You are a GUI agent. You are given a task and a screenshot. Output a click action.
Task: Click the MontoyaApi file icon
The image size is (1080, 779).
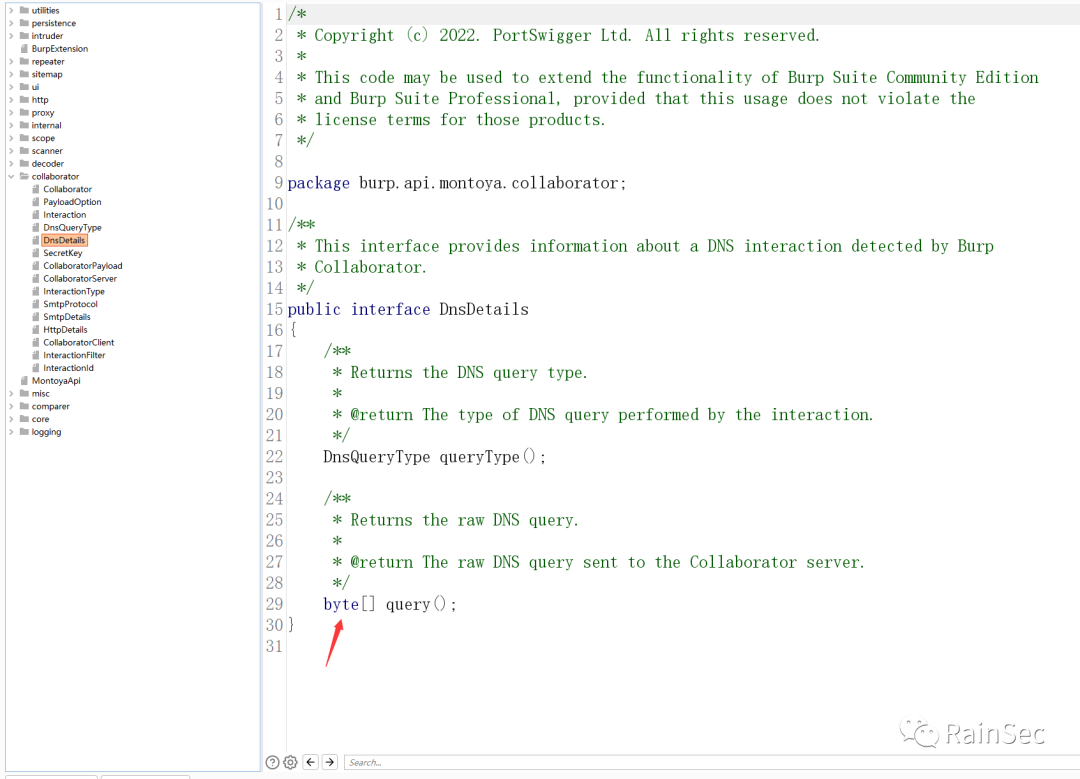pos(24,381)
